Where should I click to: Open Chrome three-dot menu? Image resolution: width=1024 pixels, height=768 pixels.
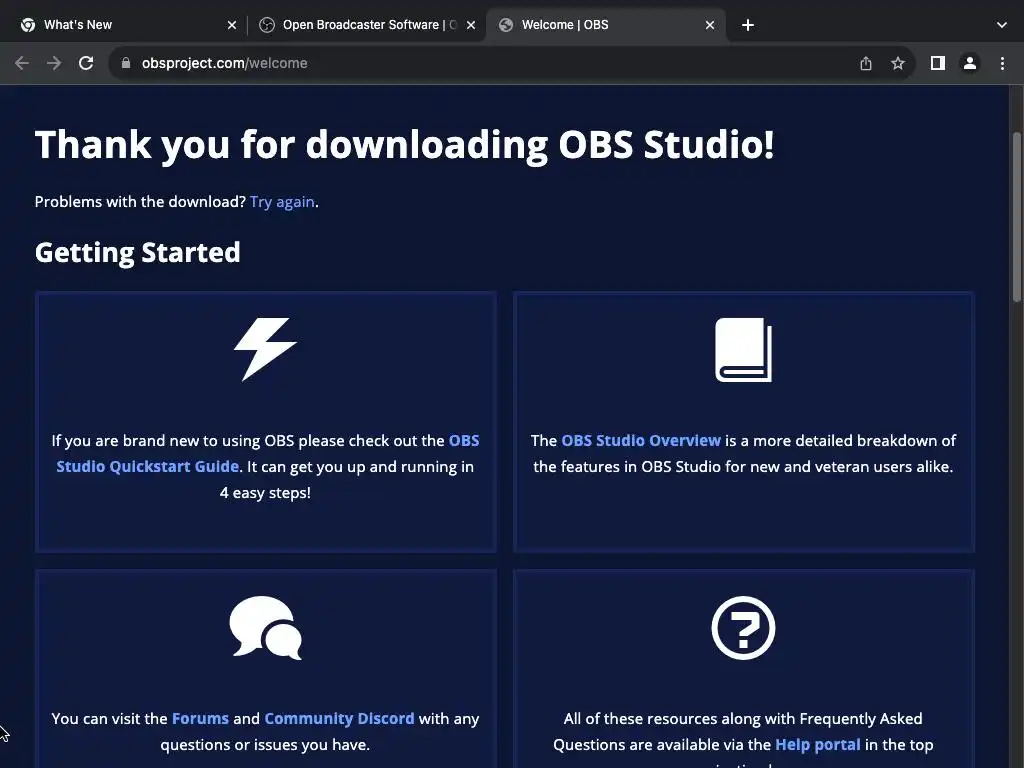tap(1002, 63)
